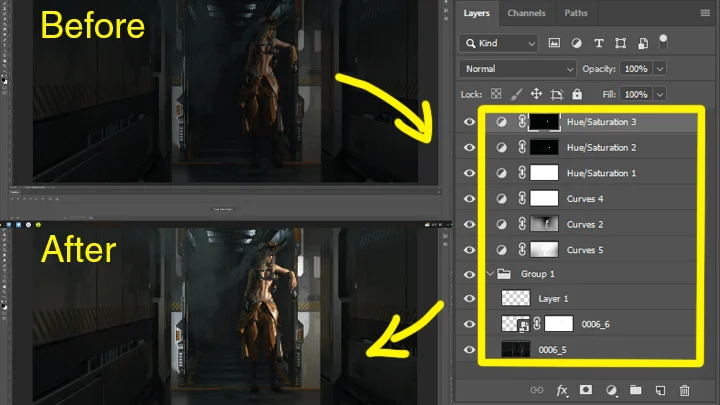Lock position move icon
This screenshot has height=405, width=720.
tap(536, 94)
